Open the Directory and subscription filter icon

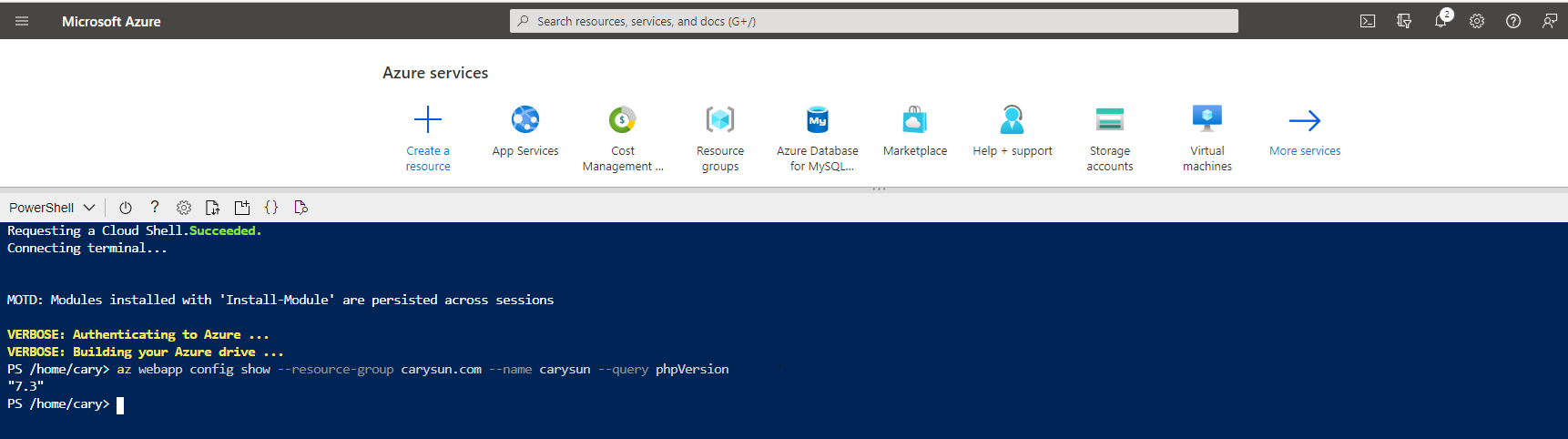1404,21
